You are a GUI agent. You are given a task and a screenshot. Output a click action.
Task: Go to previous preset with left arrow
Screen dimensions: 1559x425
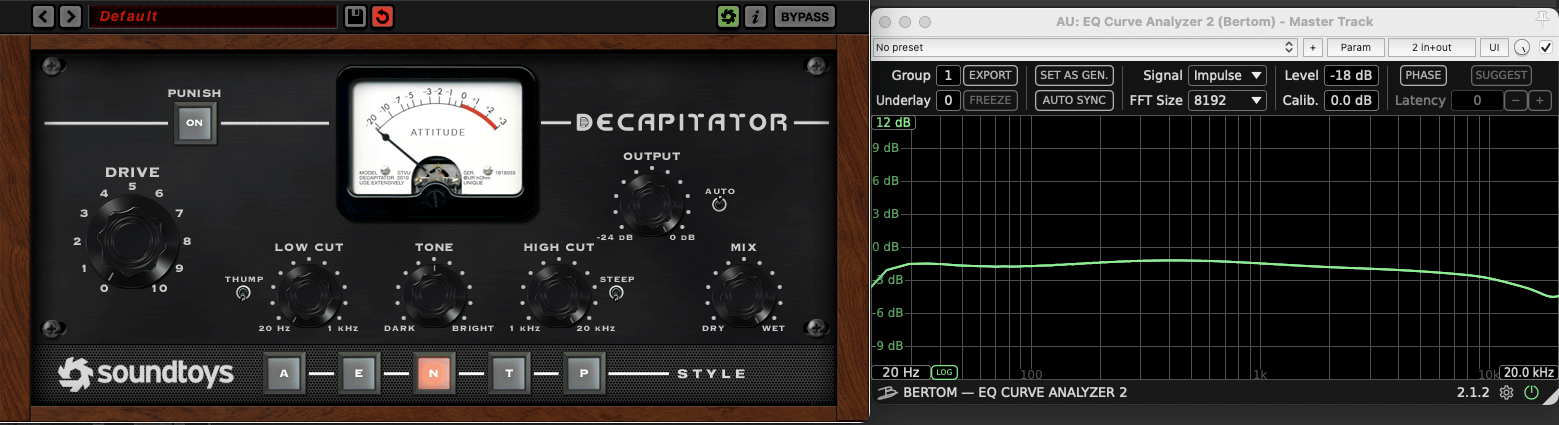43,16
